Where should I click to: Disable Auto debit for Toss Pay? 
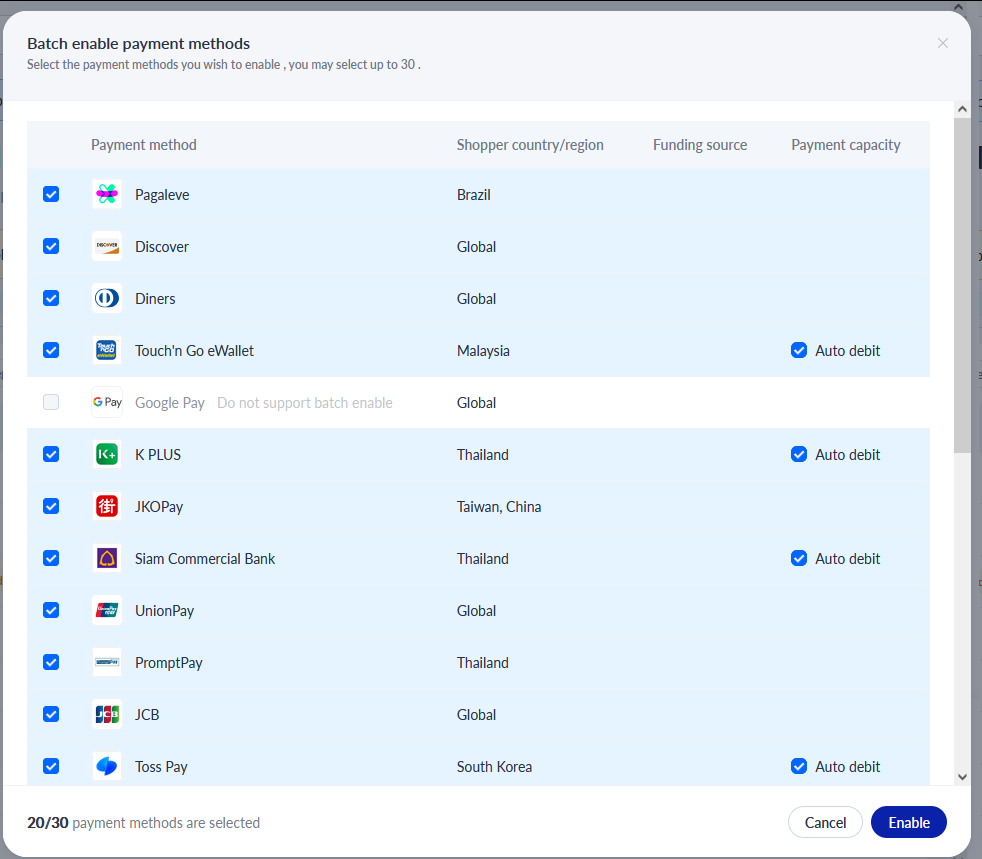click(799, 766)
